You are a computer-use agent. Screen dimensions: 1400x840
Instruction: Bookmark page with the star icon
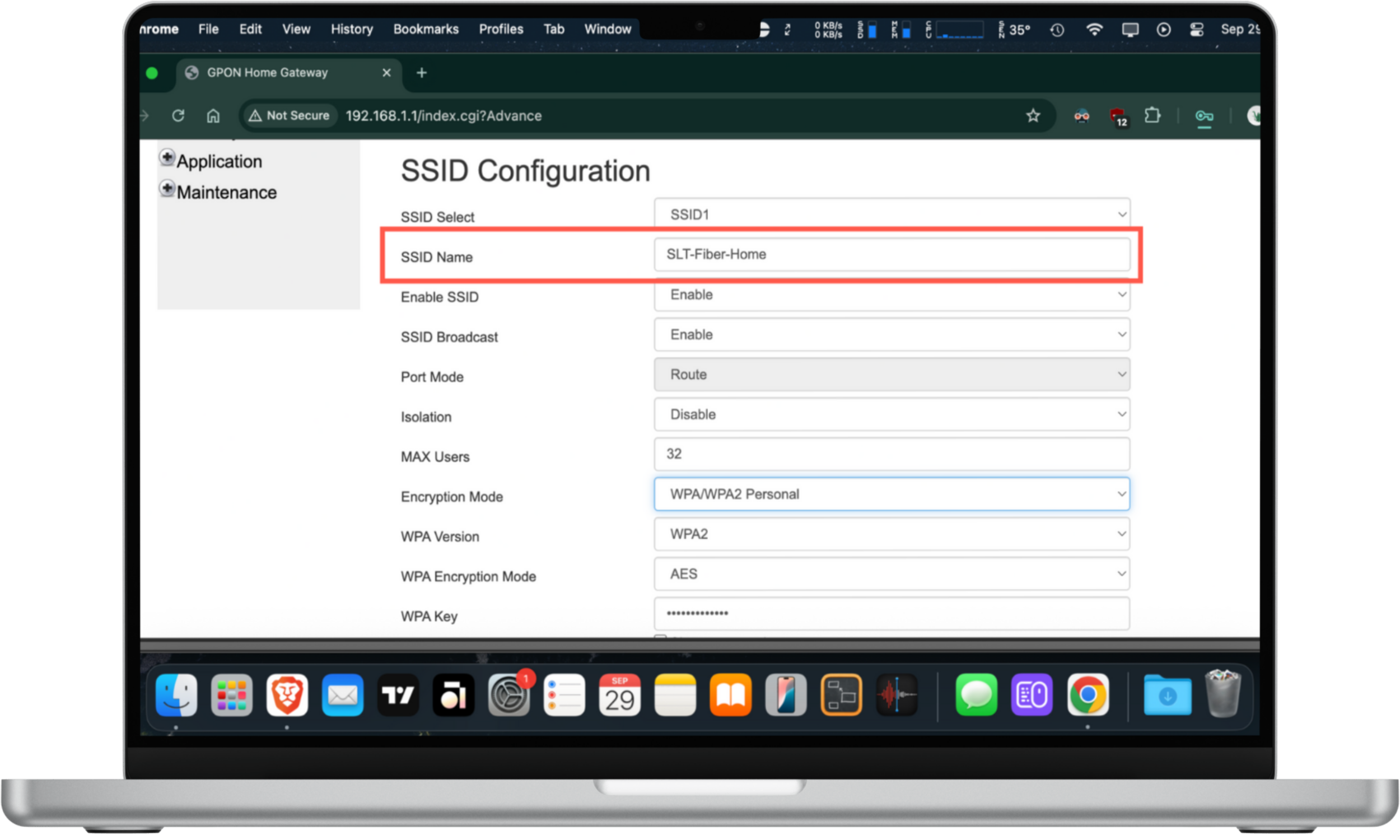pos(1033,116)
